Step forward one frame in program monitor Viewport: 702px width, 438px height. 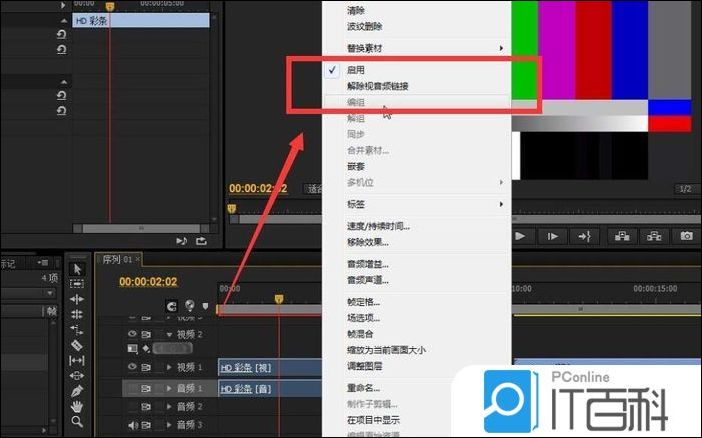552,236
